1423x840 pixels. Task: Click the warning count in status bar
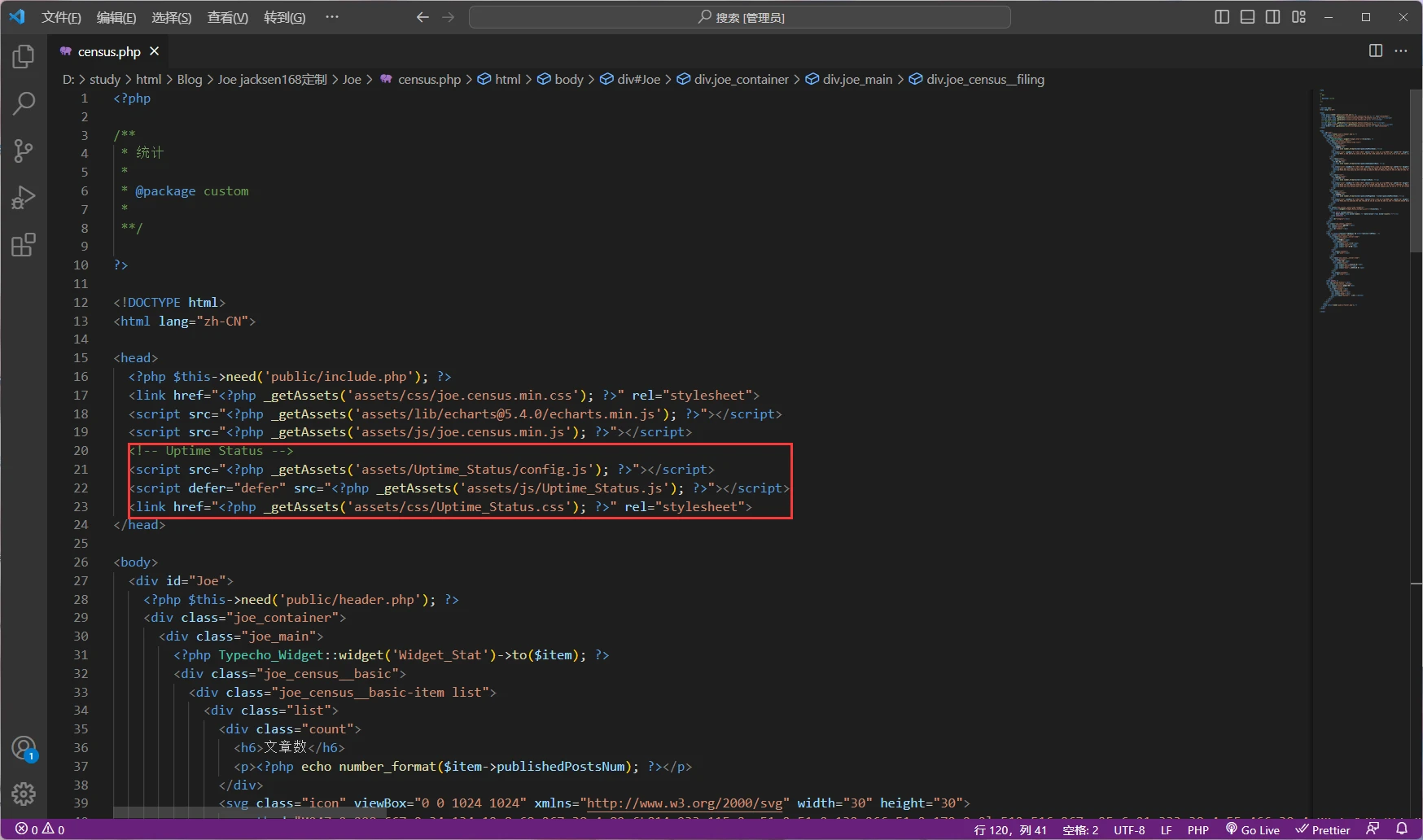click(x=54, y=829)
